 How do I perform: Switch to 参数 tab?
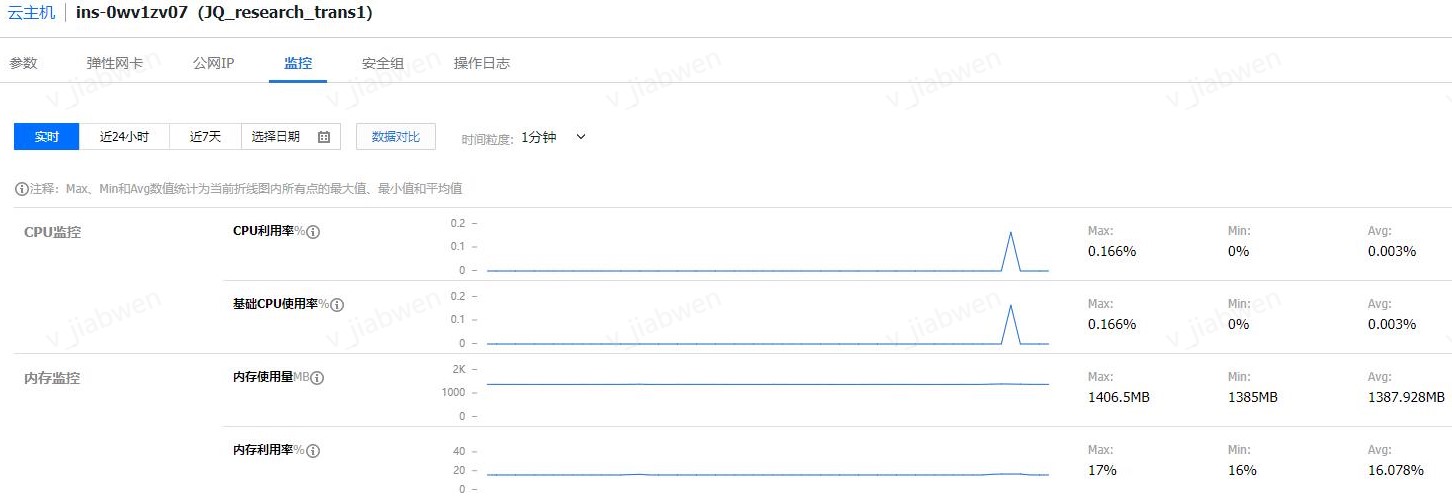coord(23,63)
